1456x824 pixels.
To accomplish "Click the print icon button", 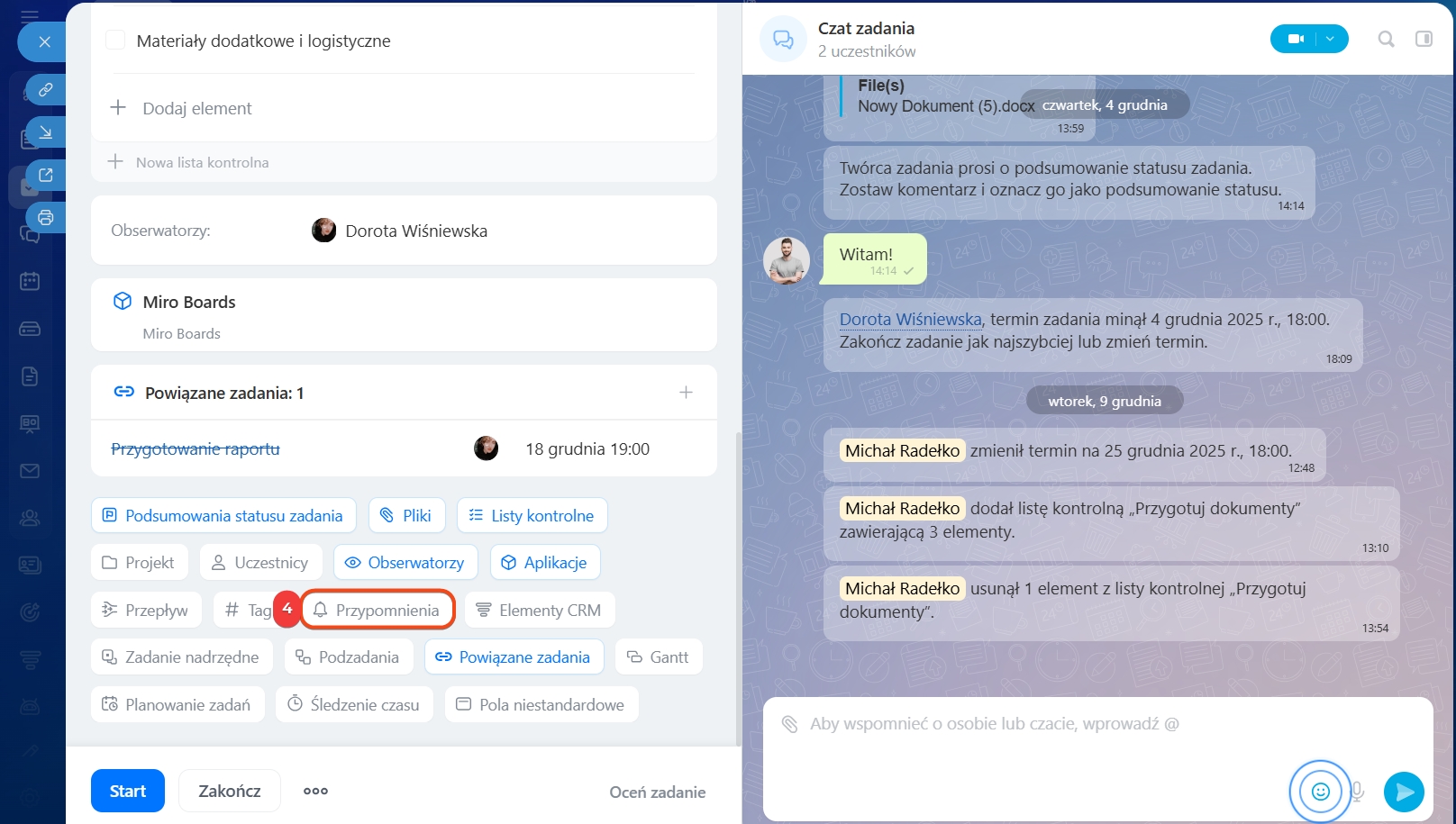I will click(x=45, y=218).
